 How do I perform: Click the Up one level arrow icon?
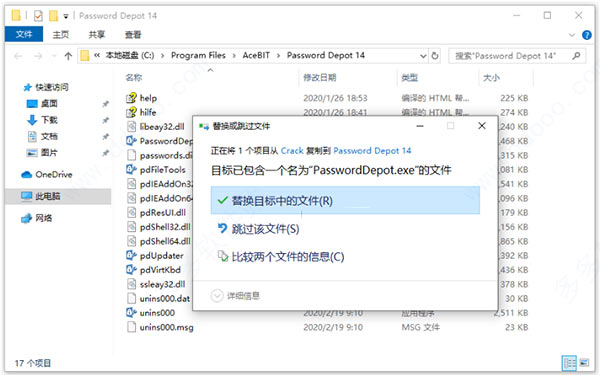click(68, 56)
